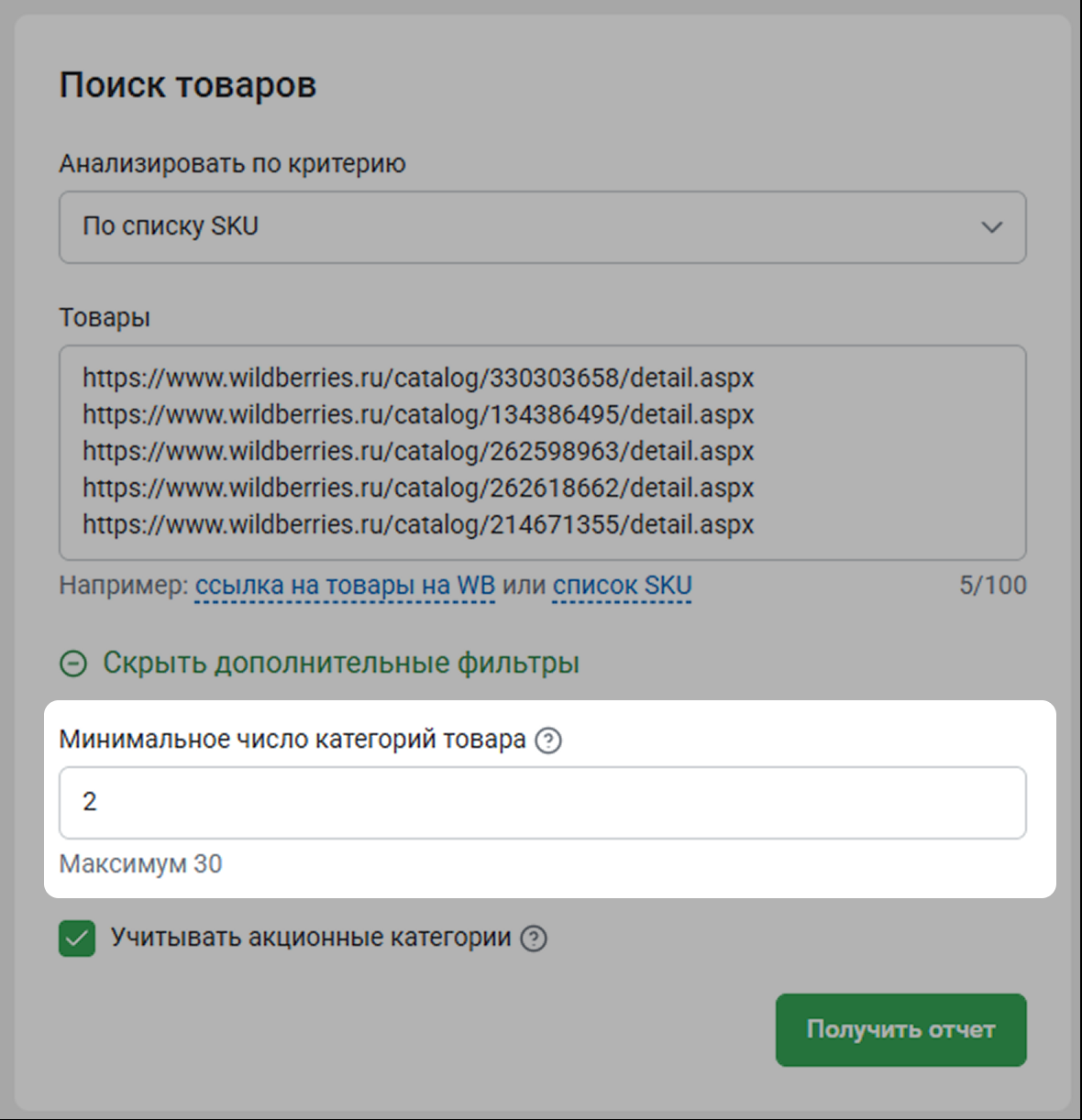The image size is (1082, 1120).
Task: Click the 5/100 product counter
Action: 992,586
